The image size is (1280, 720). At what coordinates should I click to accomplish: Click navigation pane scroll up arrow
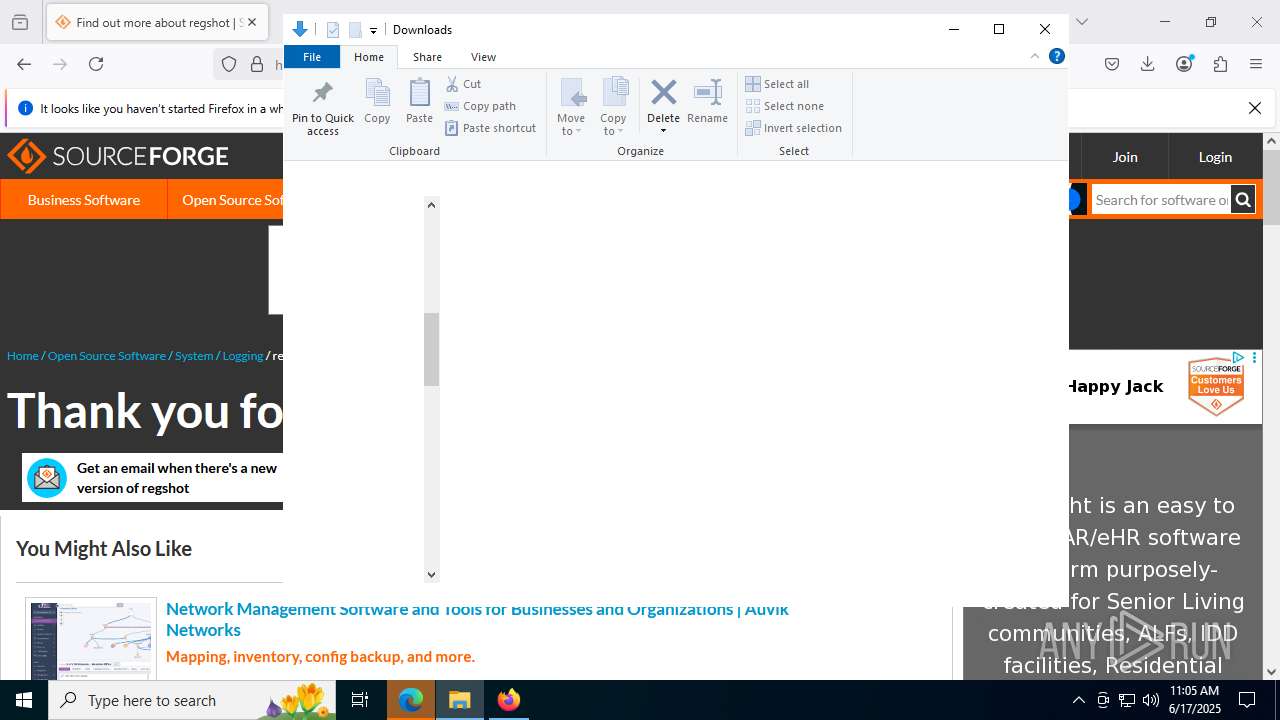(x=431, y=205)
